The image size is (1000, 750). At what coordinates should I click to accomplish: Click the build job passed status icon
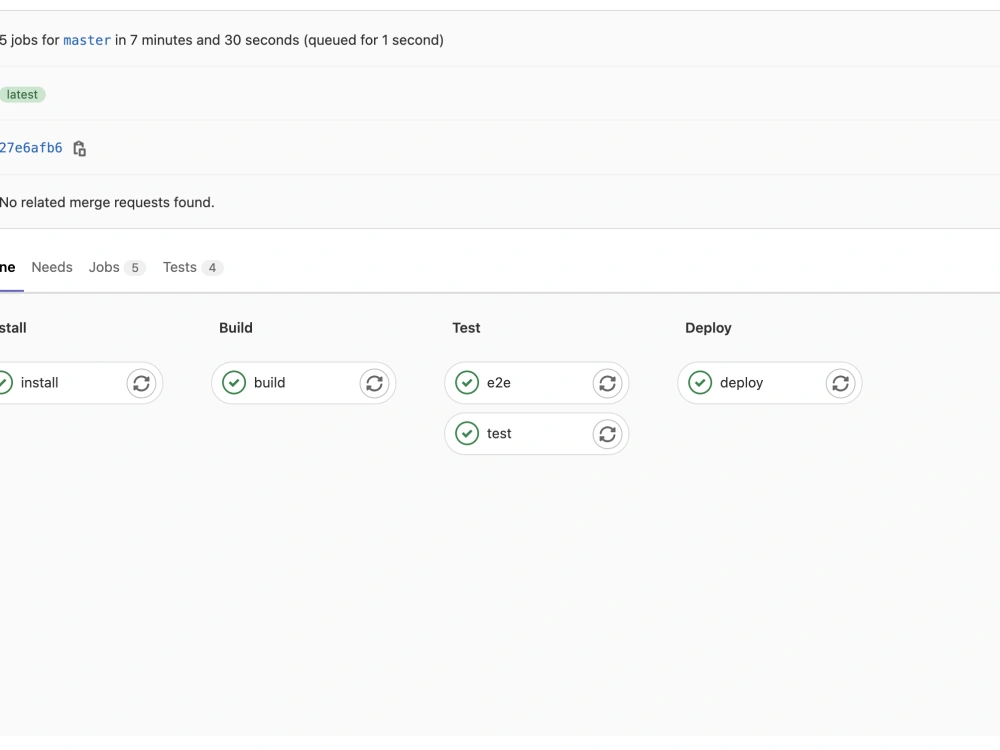pos(234,383)
